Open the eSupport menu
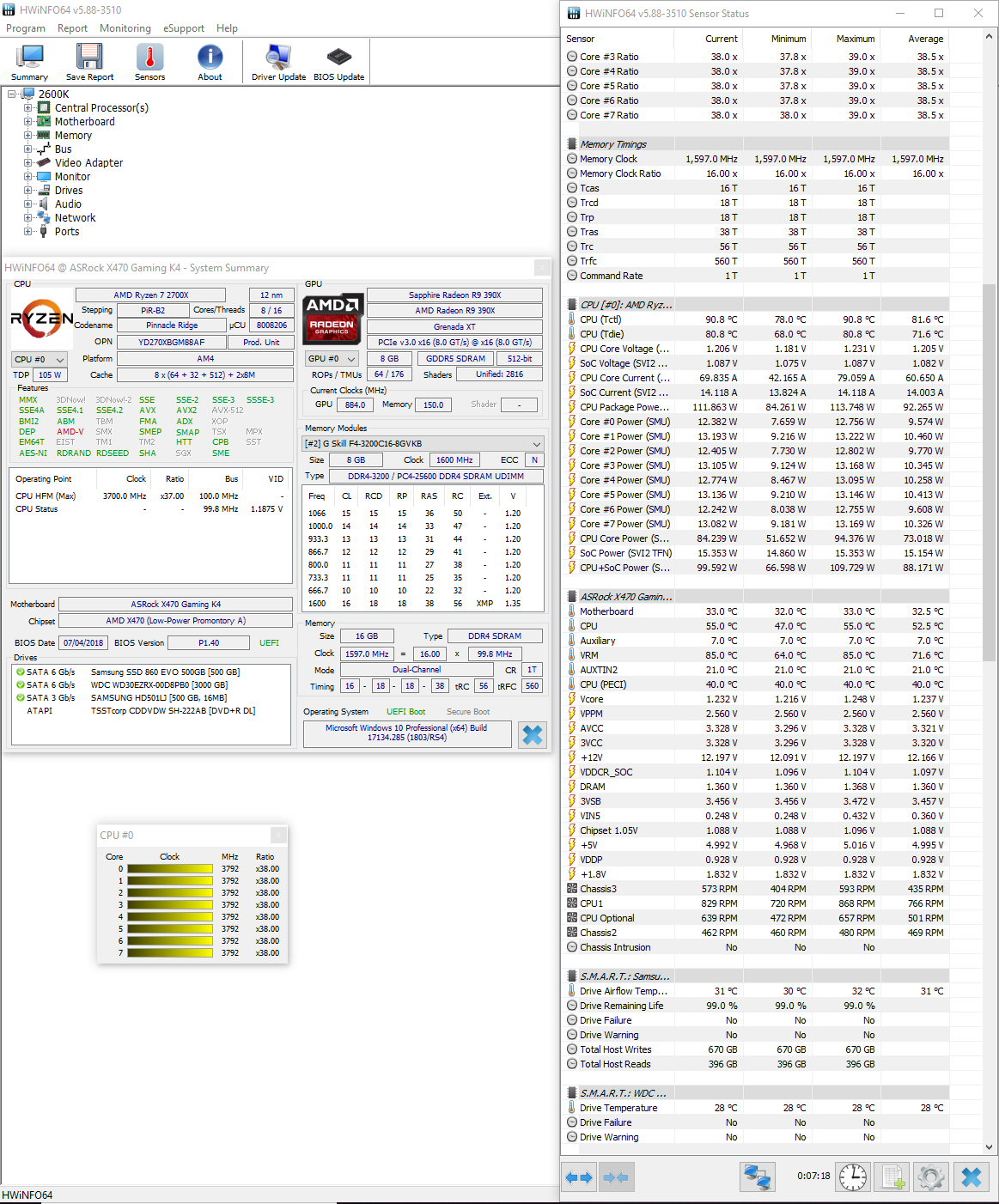999x1204 pixels. pos(184,28)
